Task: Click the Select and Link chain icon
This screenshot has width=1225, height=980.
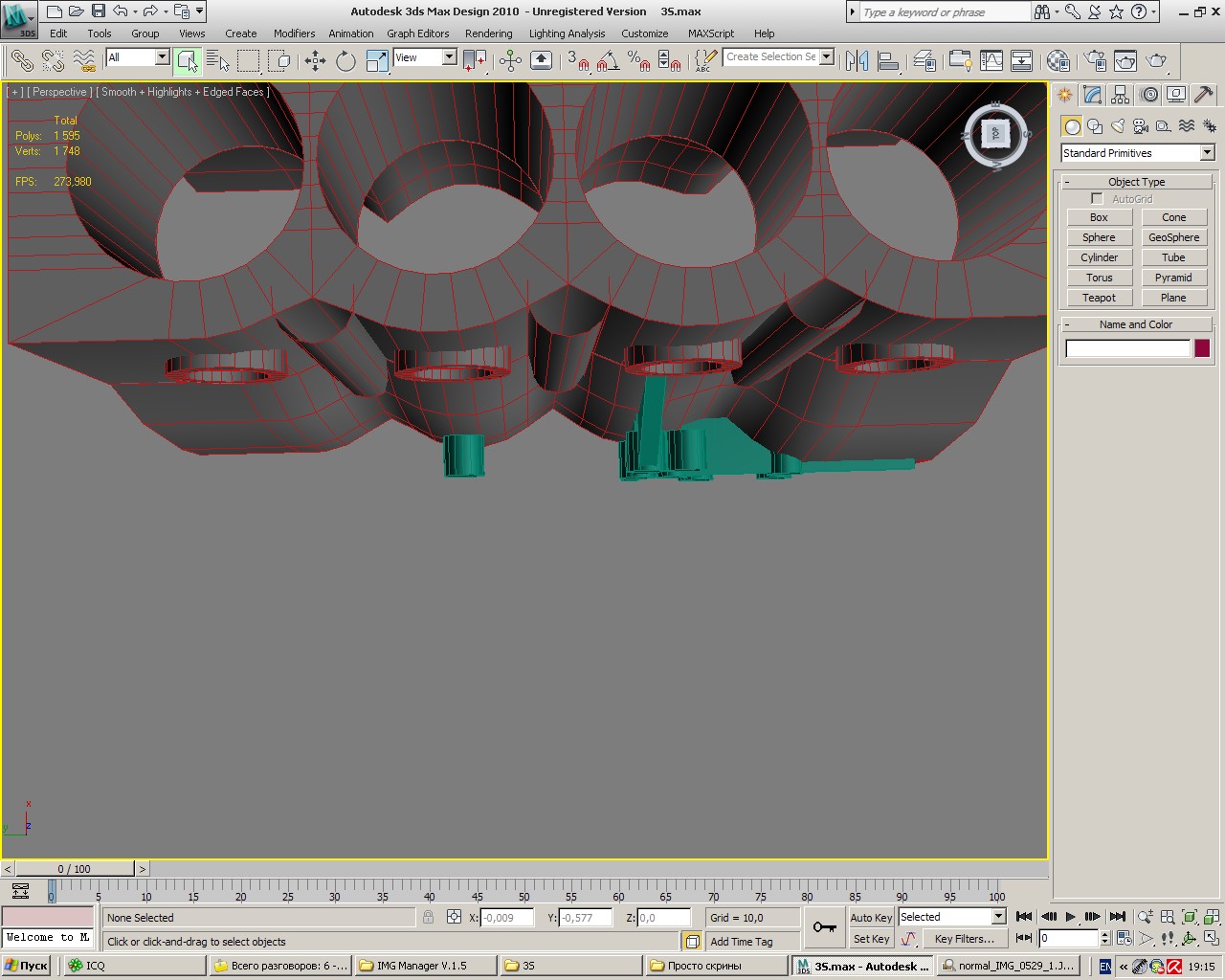Action: (21, 61)
